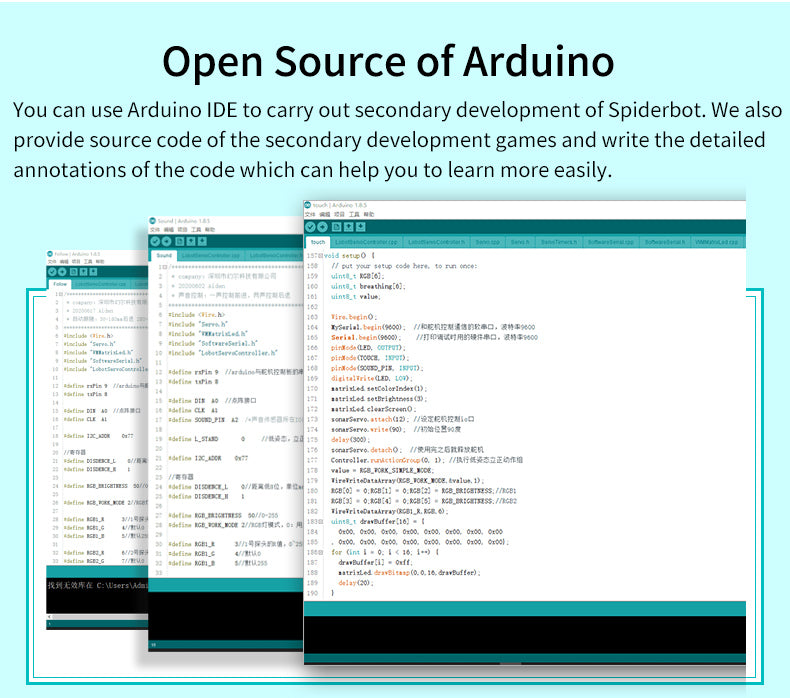This screenshot has height=698, width=790.
Task: Click Save icon in Sound window
Action: pyautogui.click(x=201, y=241)
